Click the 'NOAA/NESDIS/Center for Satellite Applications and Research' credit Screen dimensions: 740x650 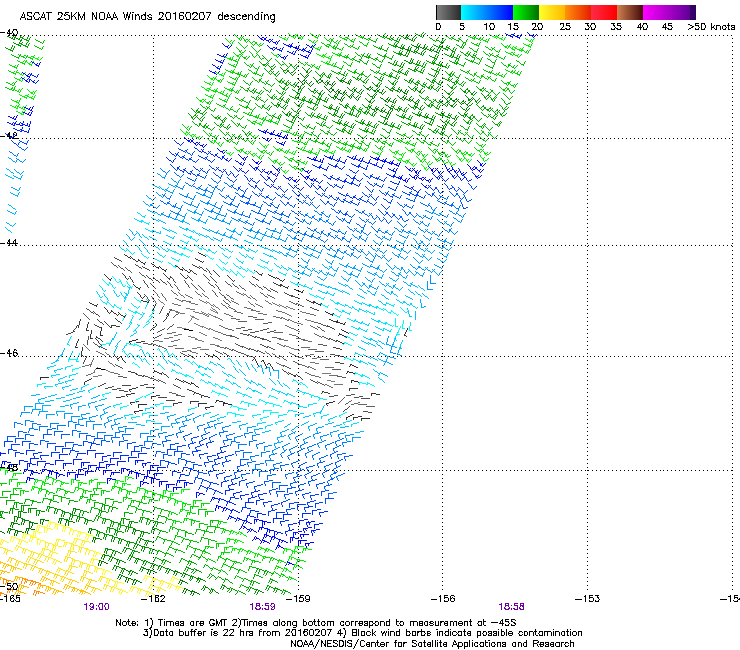point(432,644)
